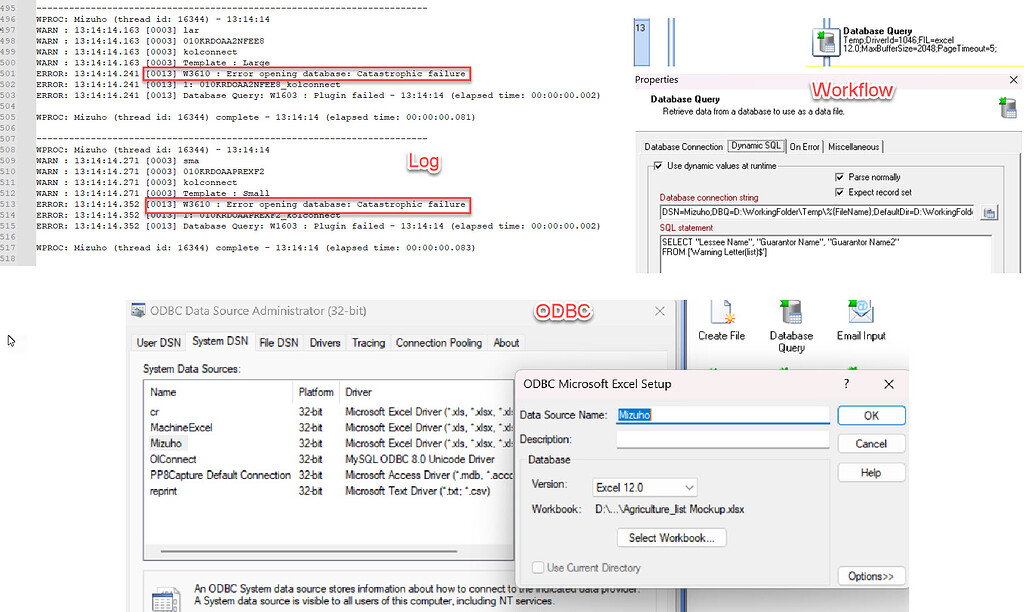
Task: Expand more settings with Options>>
Action: click(x=870, y=576)
